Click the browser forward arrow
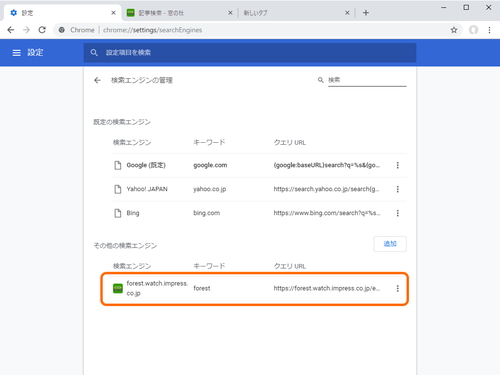This screenshot has height=375, width=500. [26, 30]
